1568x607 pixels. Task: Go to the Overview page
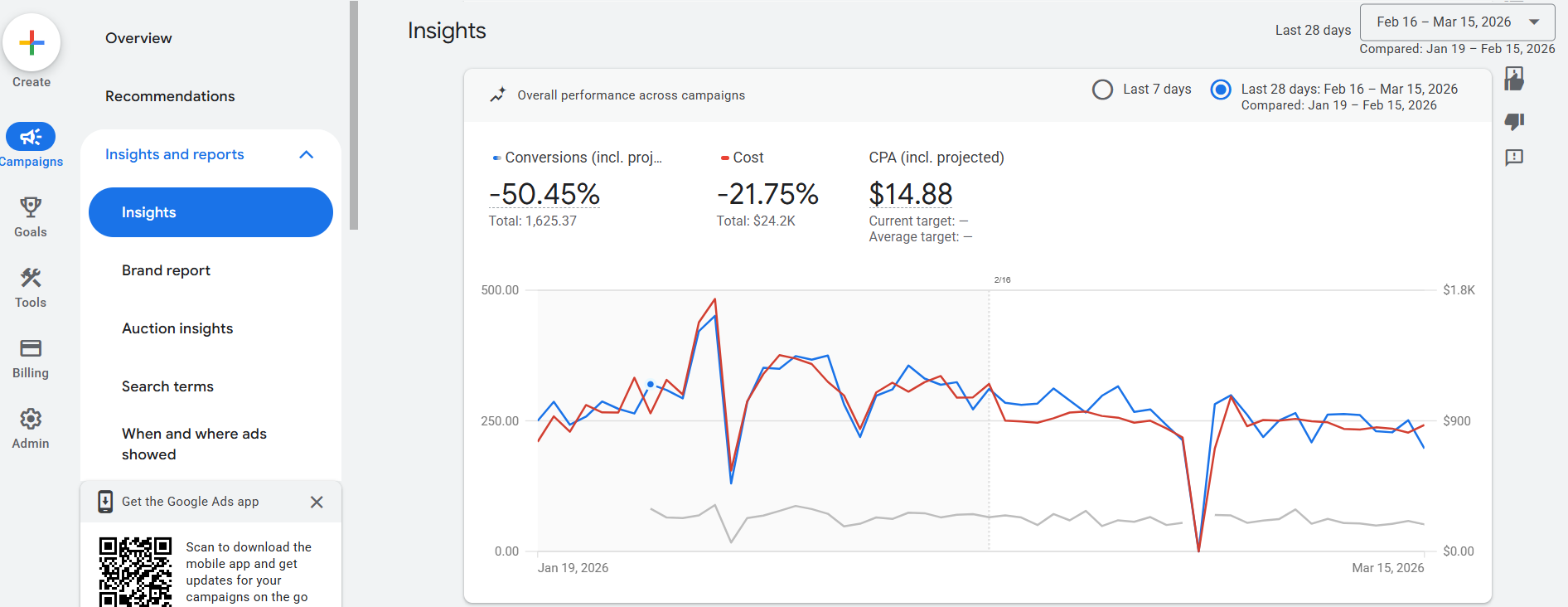(x=138, y=38)
